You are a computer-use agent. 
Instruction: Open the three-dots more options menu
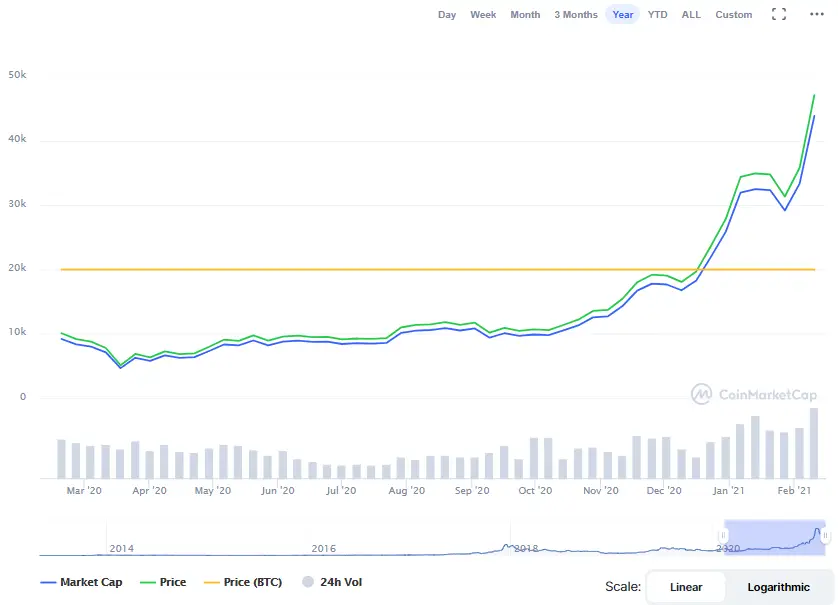point(817,14)
